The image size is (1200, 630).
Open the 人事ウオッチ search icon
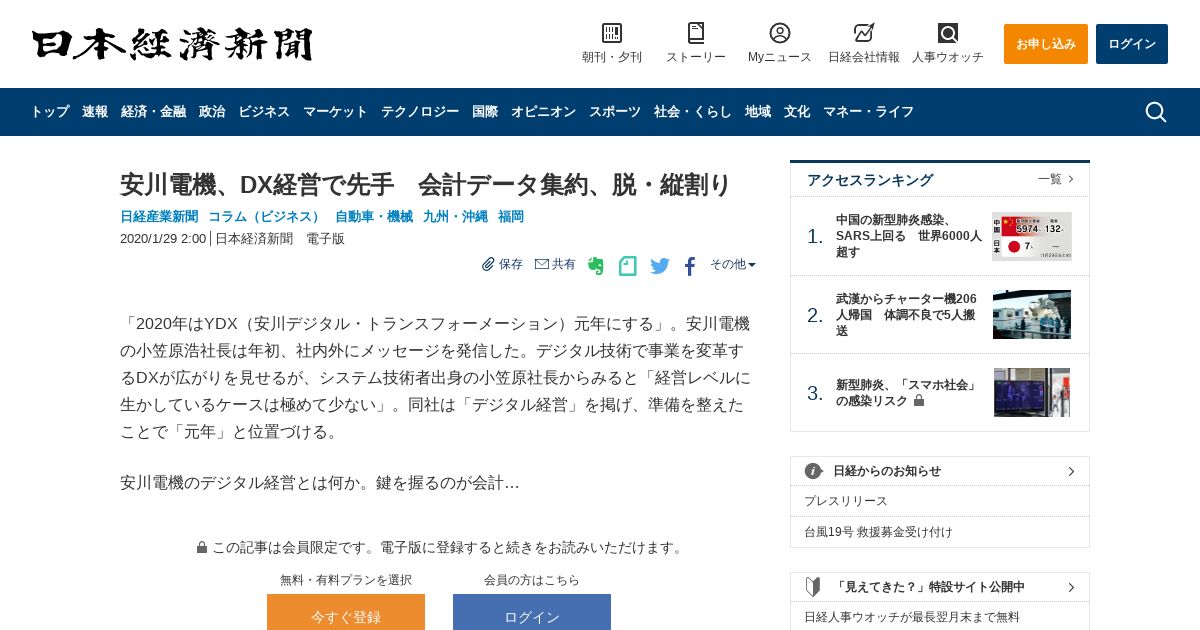coord(948,33)
